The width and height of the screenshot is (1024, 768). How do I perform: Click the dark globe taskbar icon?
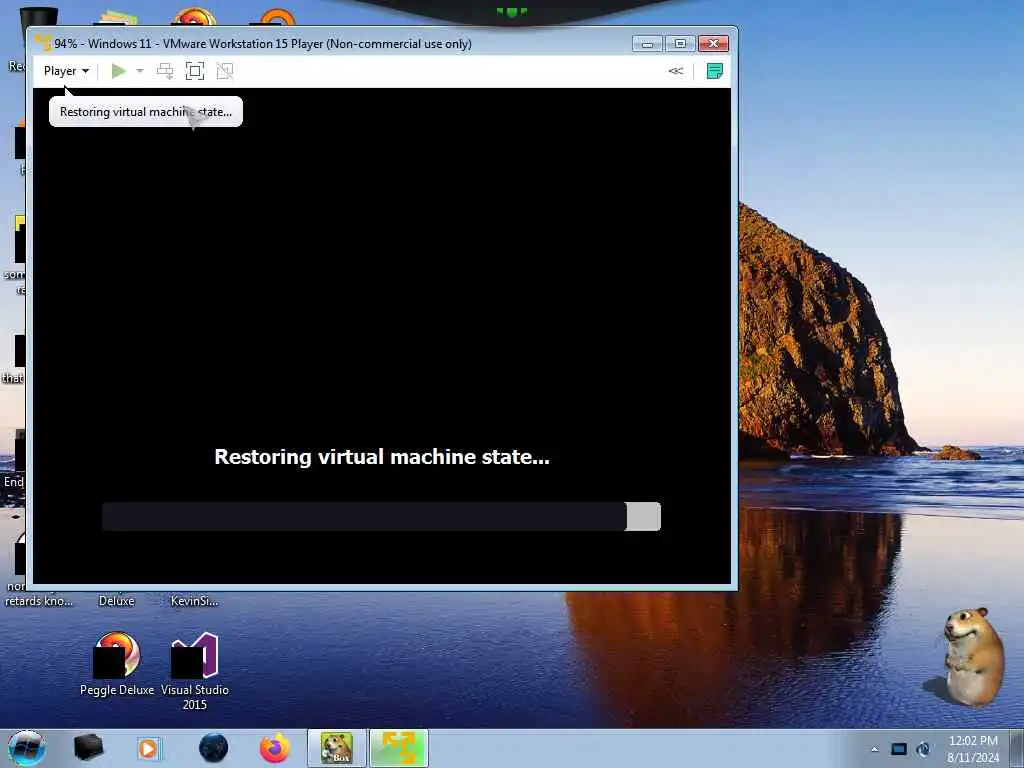[214, 748]
